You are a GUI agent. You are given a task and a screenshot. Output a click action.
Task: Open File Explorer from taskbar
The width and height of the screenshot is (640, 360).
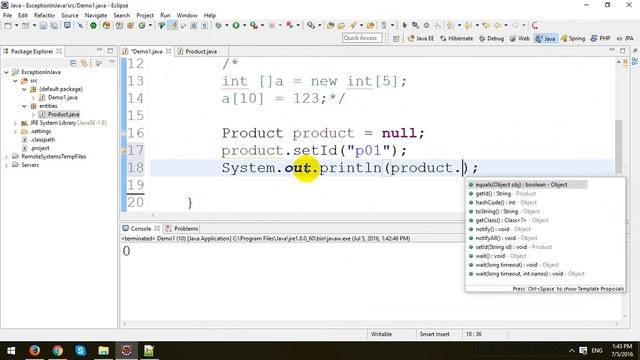tap(103, 351)
